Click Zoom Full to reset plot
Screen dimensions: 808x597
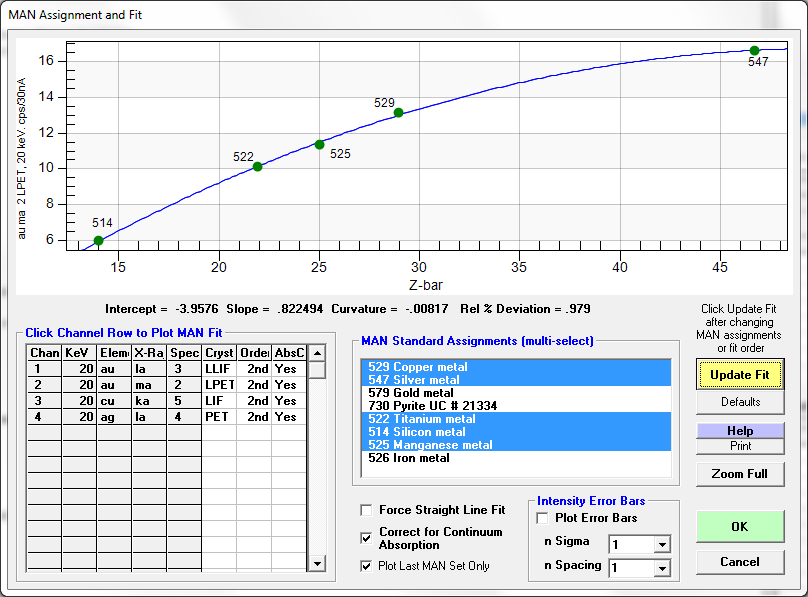[740, 474]
